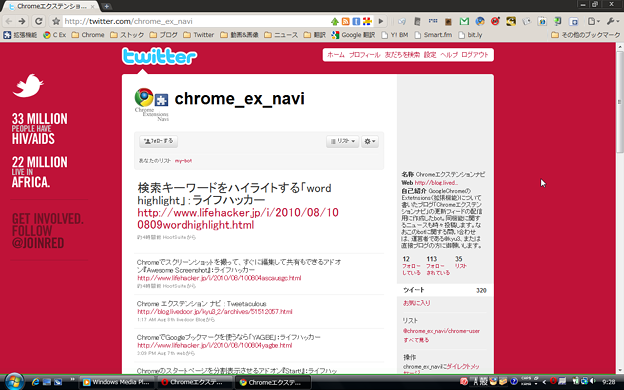Image resolution: width=624 pixels, height=390 pixels.
Task: Click the Gmail checker extension icon
Action: click(x=464, y=21)
